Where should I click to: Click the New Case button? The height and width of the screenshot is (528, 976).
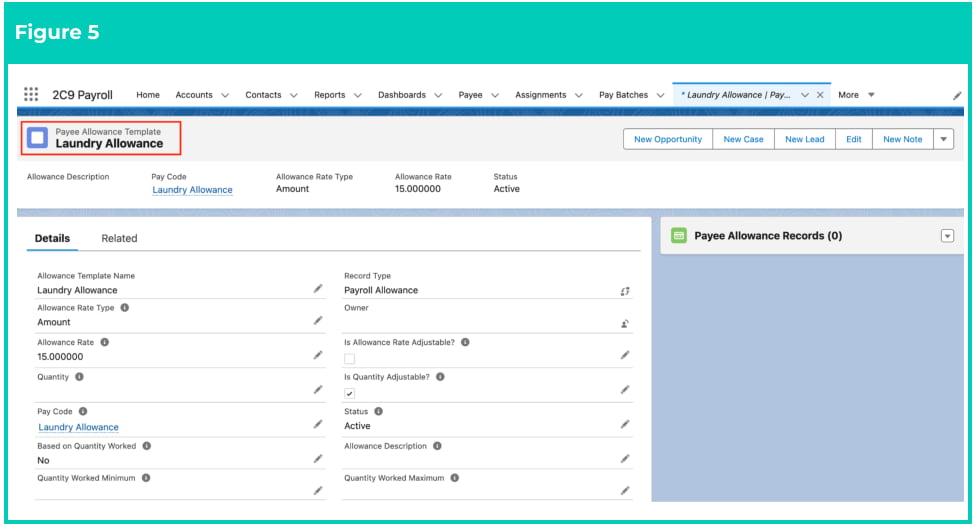pyautogui.click(x=743, y=139)
